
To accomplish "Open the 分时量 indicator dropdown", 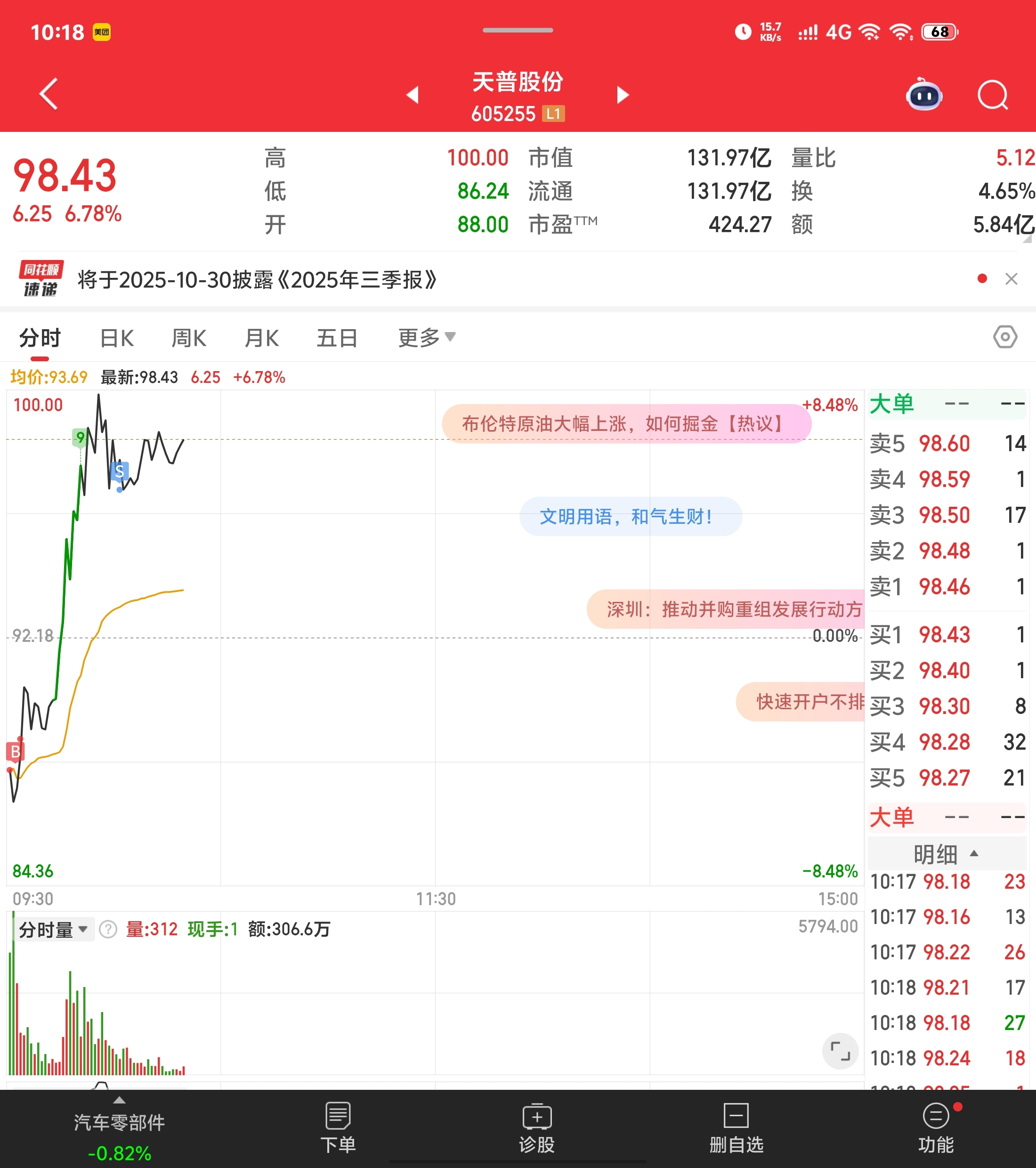I will pyautogui.click(x=53, y=930).
